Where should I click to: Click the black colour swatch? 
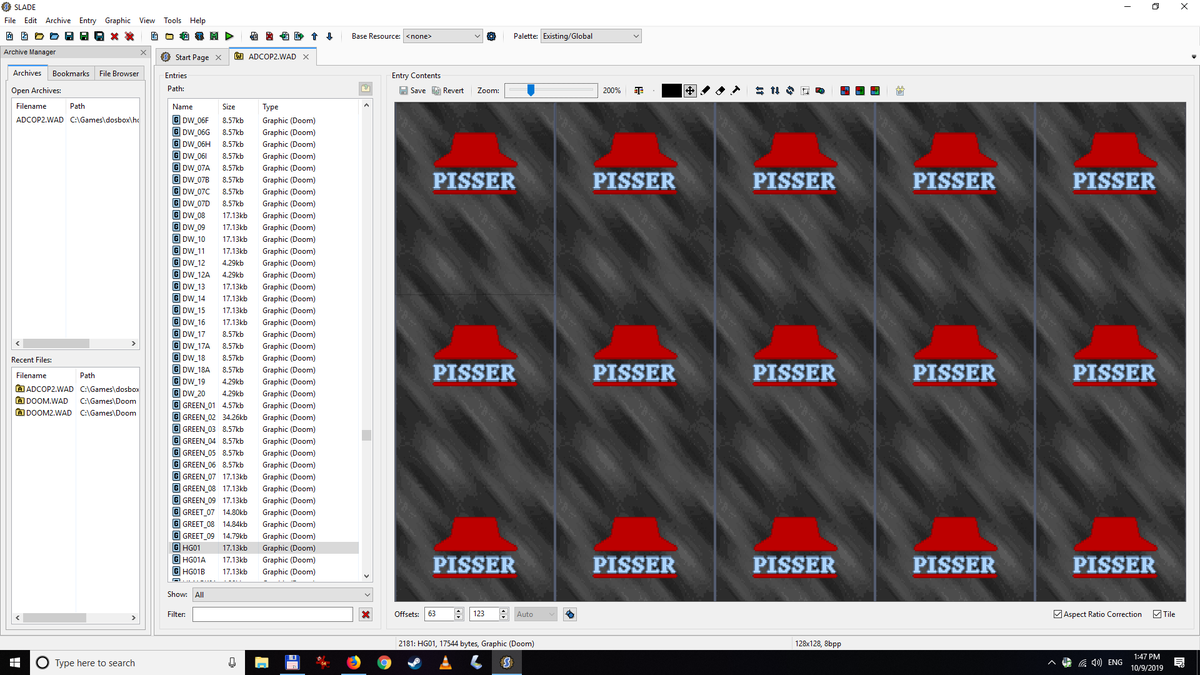coord(672,90)
